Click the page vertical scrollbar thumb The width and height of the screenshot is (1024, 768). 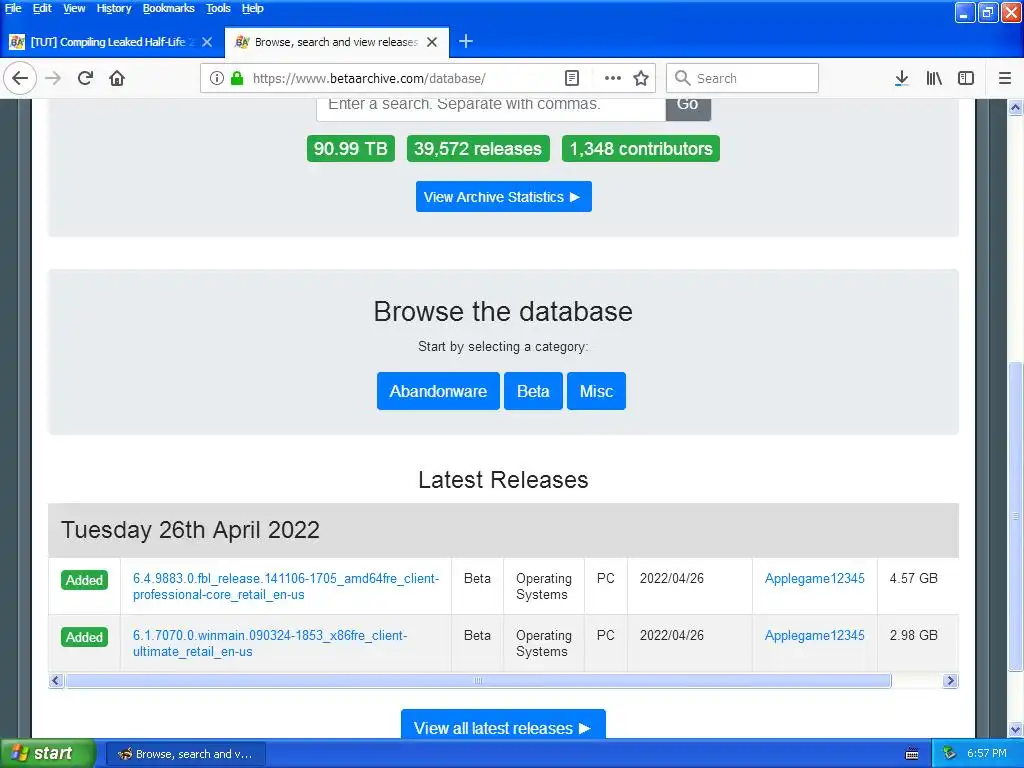1016,516
